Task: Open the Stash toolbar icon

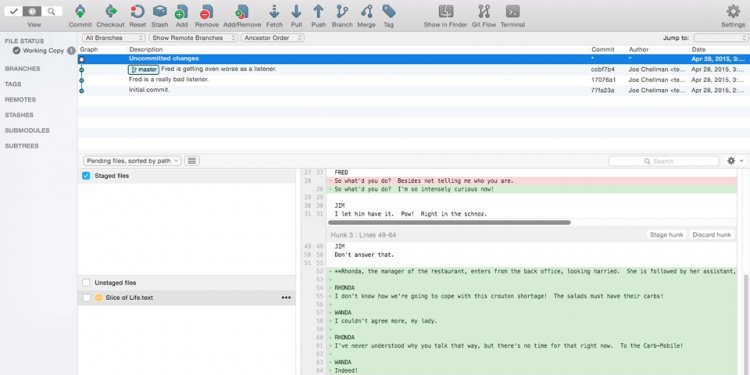Action: 160,11
